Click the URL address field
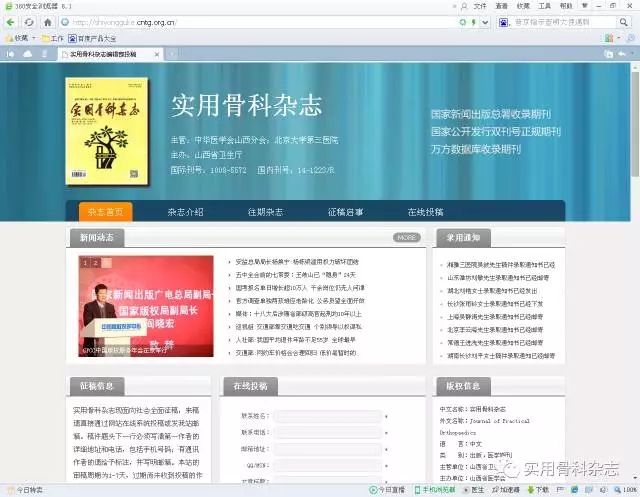Viewport: 640px width, 497px height. click(x=261, y=22)
